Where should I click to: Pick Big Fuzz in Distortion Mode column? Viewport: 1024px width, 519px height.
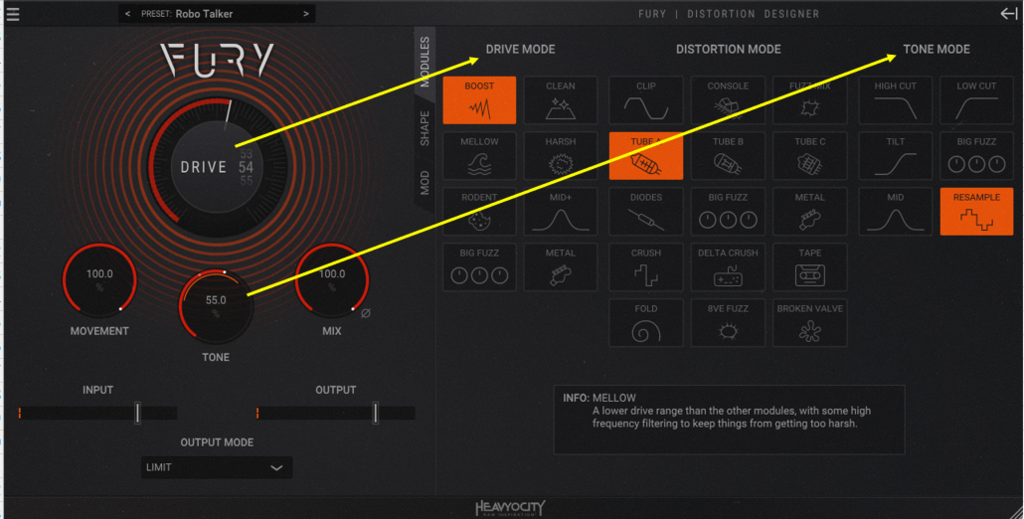[x=728, y=212]
